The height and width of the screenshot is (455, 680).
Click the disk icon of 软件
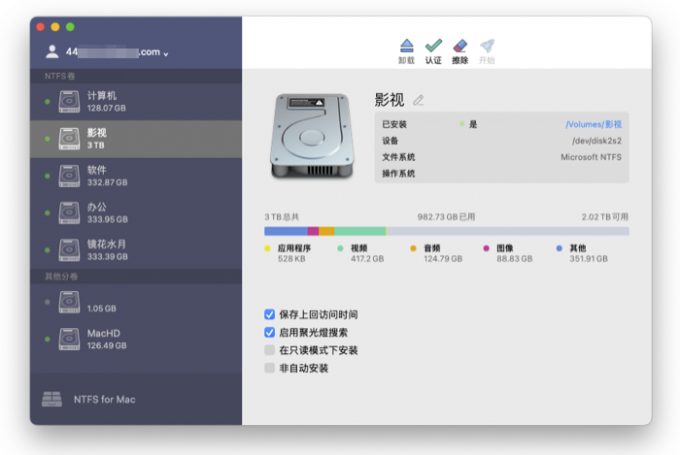pos(69,176)
